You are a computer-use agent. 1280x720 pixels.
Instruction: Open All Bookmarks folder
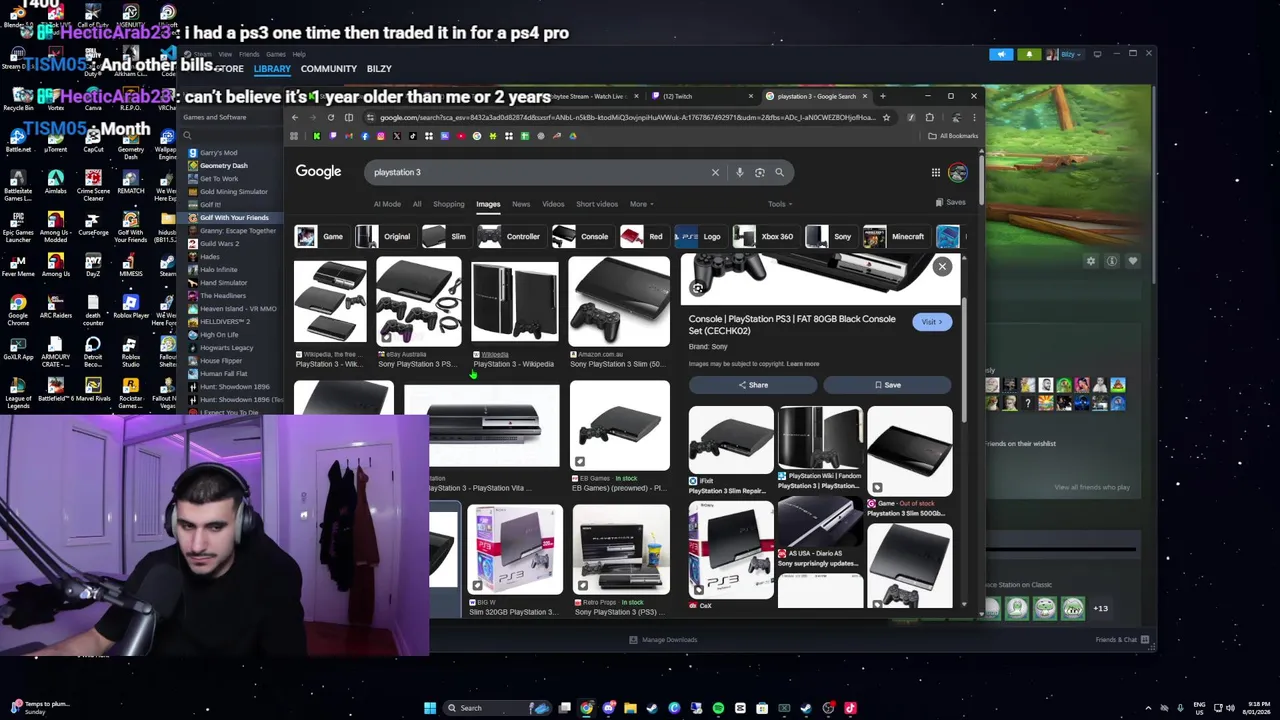(x=953, y=136)
